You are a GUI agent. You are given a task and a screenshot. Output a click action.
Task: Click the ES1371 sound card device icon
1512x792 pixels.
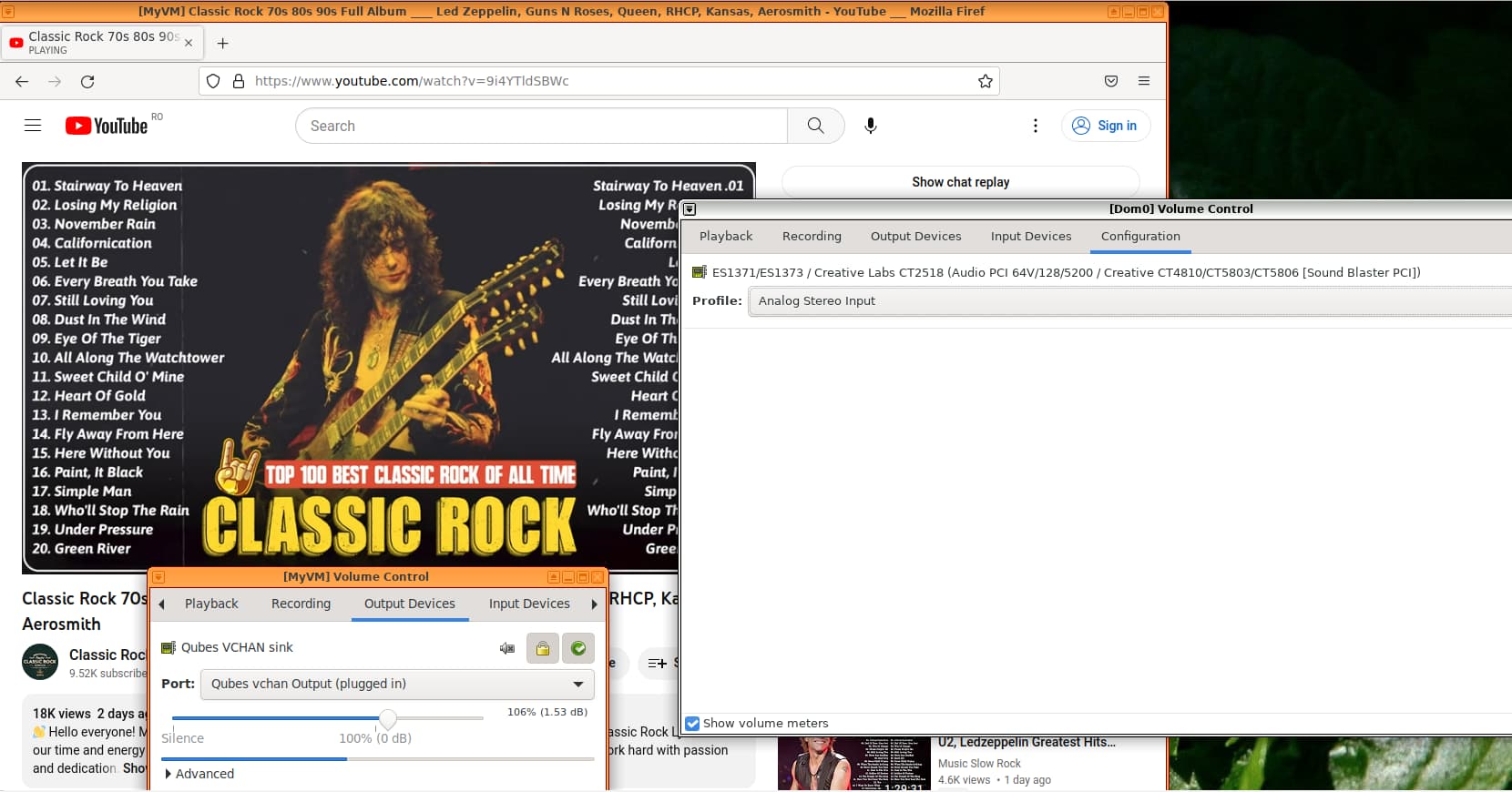pos(700,272)
